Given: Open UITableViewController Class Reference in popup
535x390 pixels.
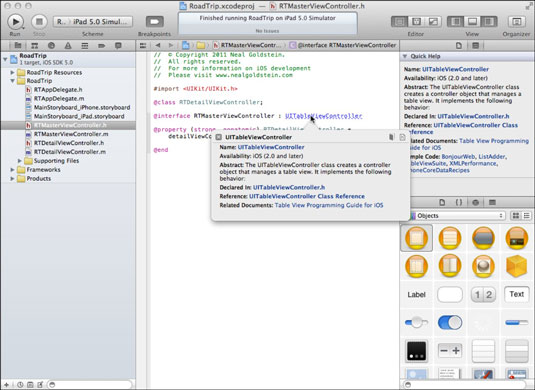Looking at the screenshot, I should tap(307, 196).
